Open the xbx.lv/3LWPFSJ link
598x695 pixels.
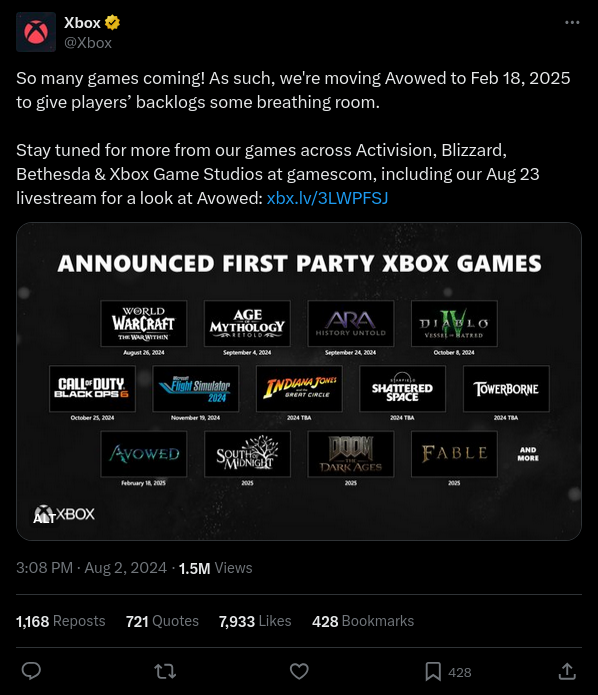327,198
